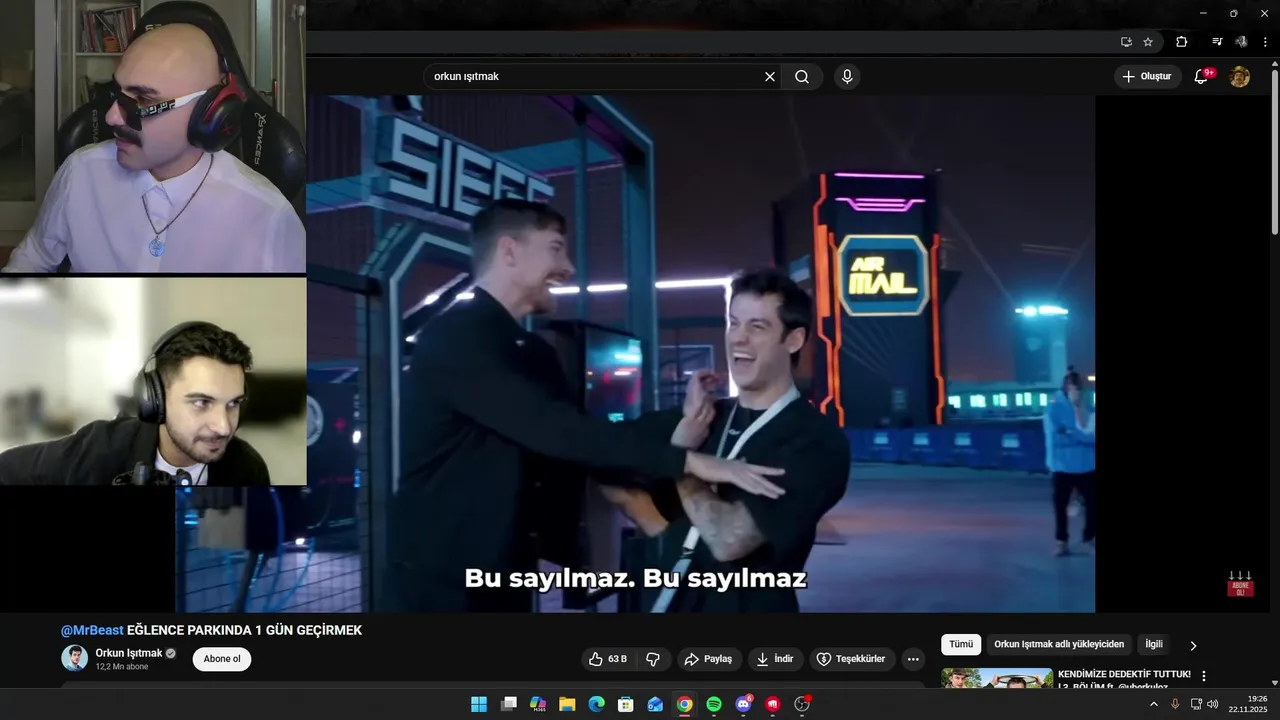Switch to Chrome on the taskbar

point(684,704)
